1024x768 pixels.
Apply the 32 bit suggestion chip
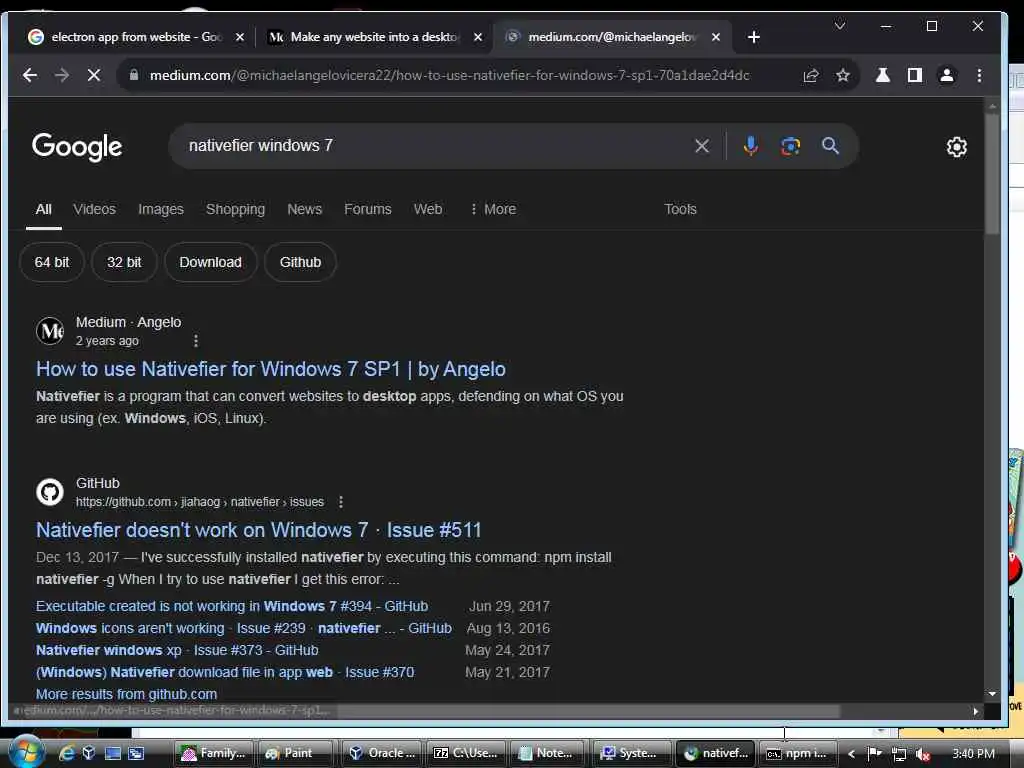coord(124,262)
